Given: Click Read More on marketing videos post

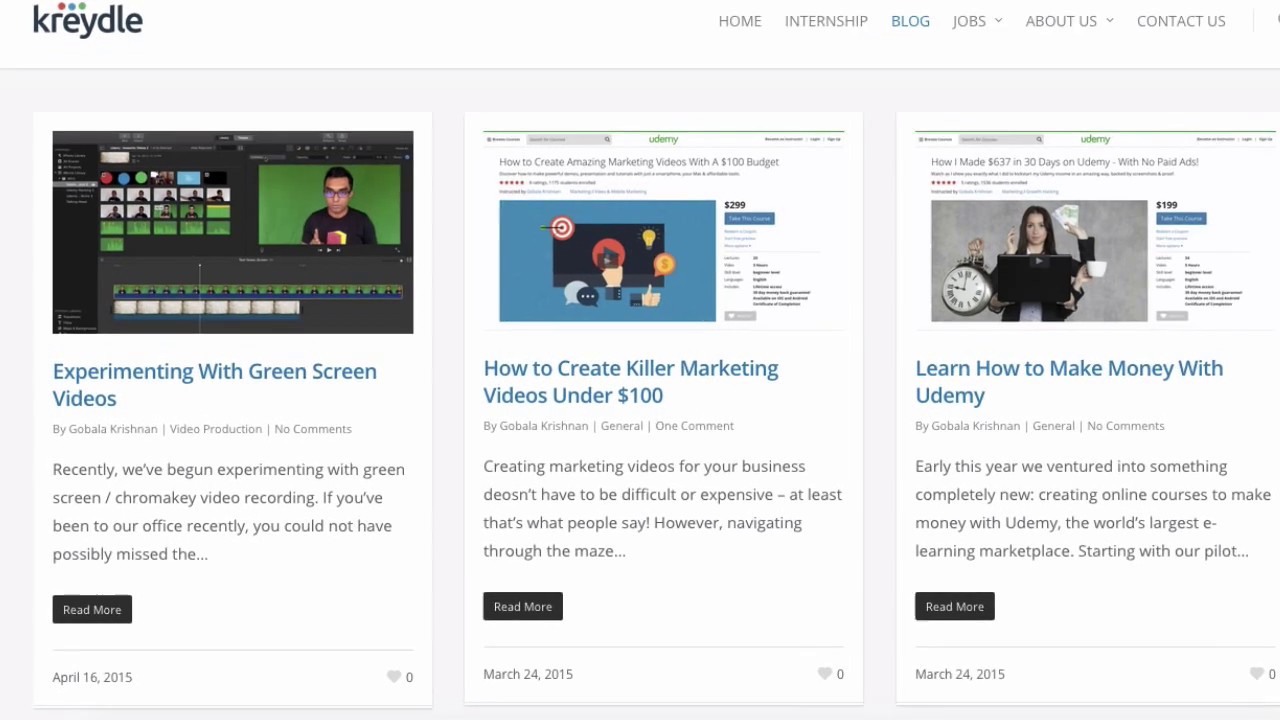Looking at the screenshot, I should pos(523,606).
